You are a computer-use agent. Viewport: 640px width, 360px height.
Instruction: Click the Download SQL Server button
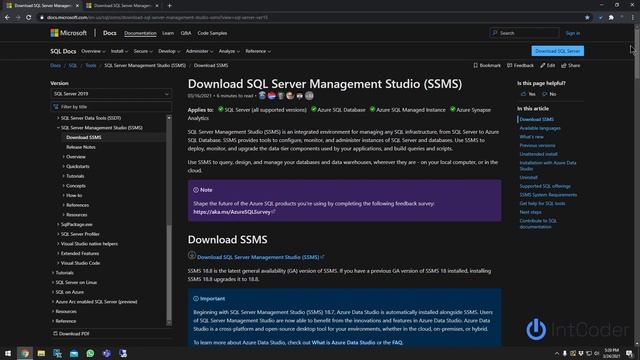558,51
